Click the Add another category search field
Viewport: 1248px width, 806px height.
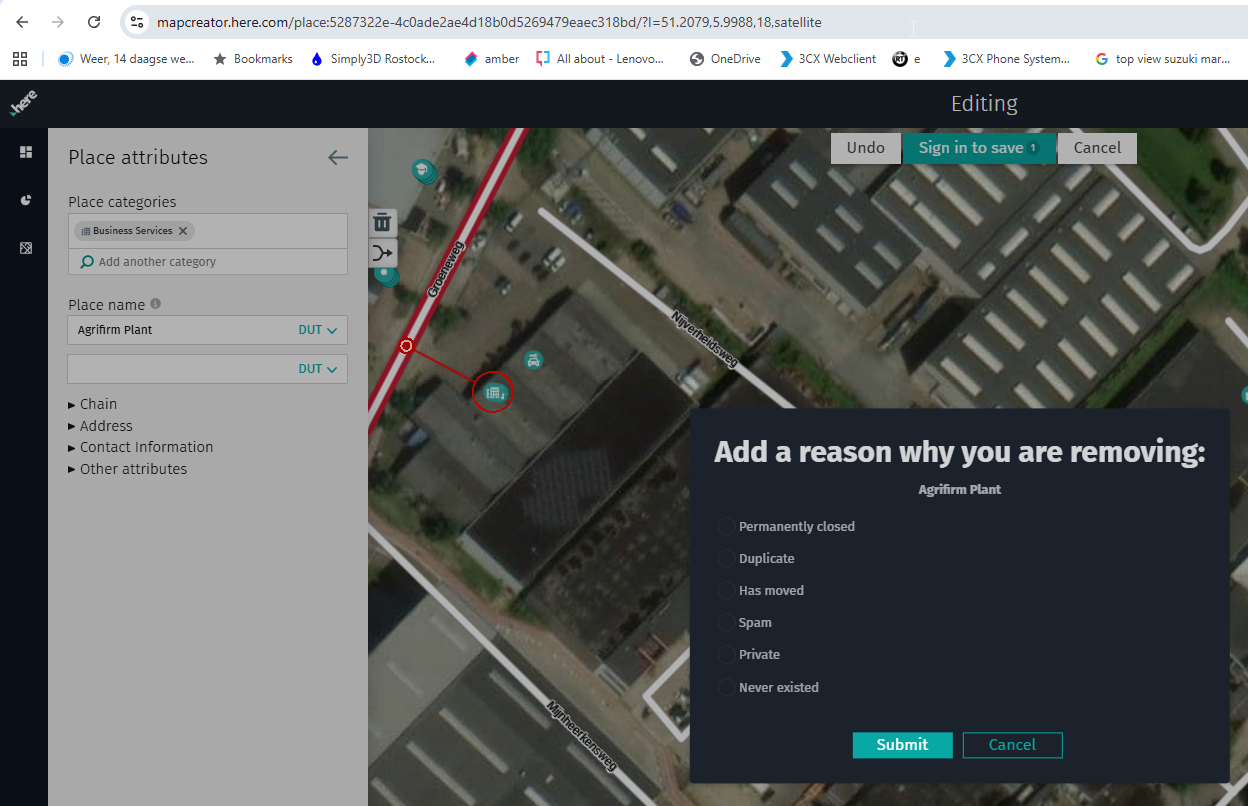point(207,262)
